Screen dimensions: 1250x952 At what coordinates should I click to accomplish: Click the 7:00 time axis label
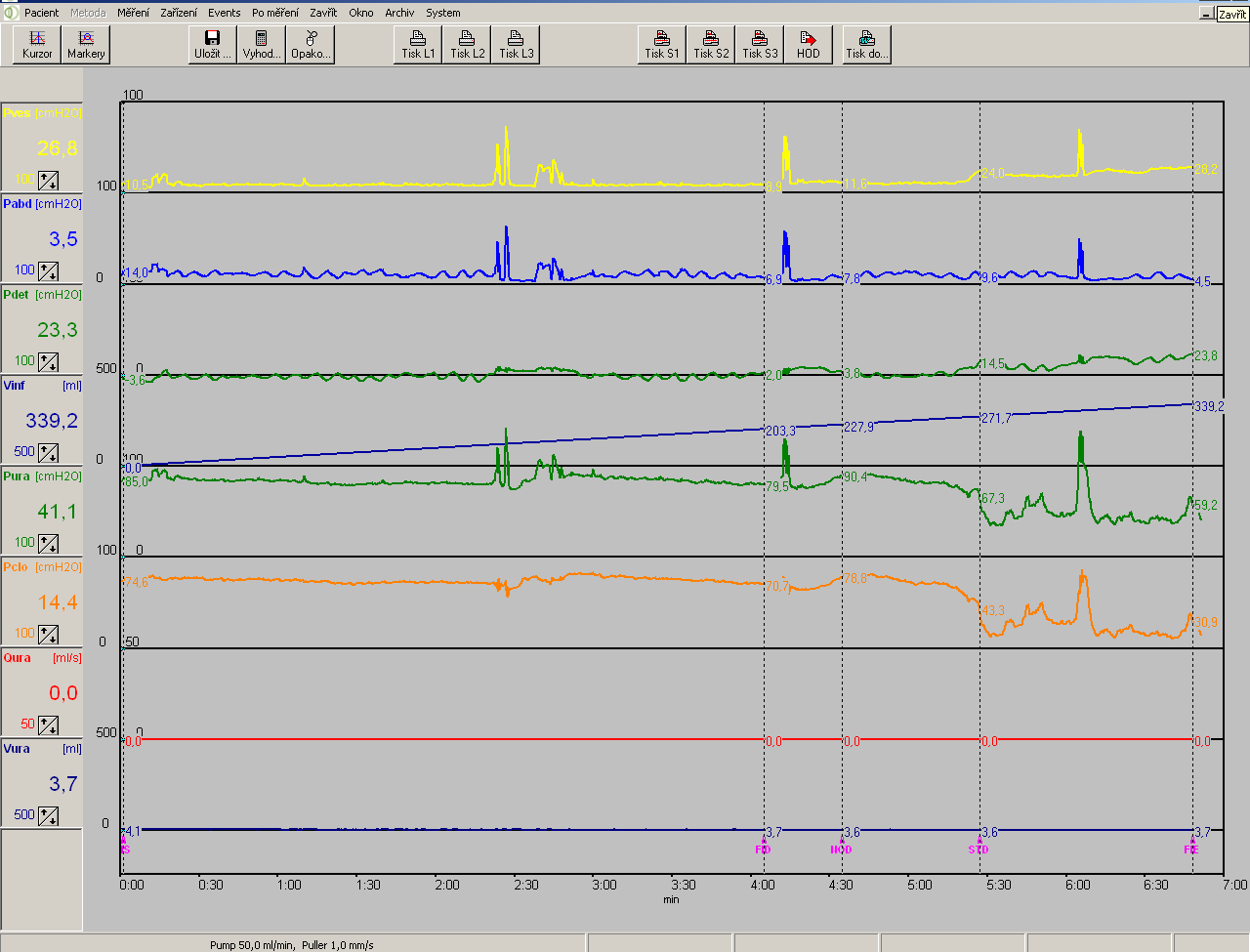click(1235, 885)
